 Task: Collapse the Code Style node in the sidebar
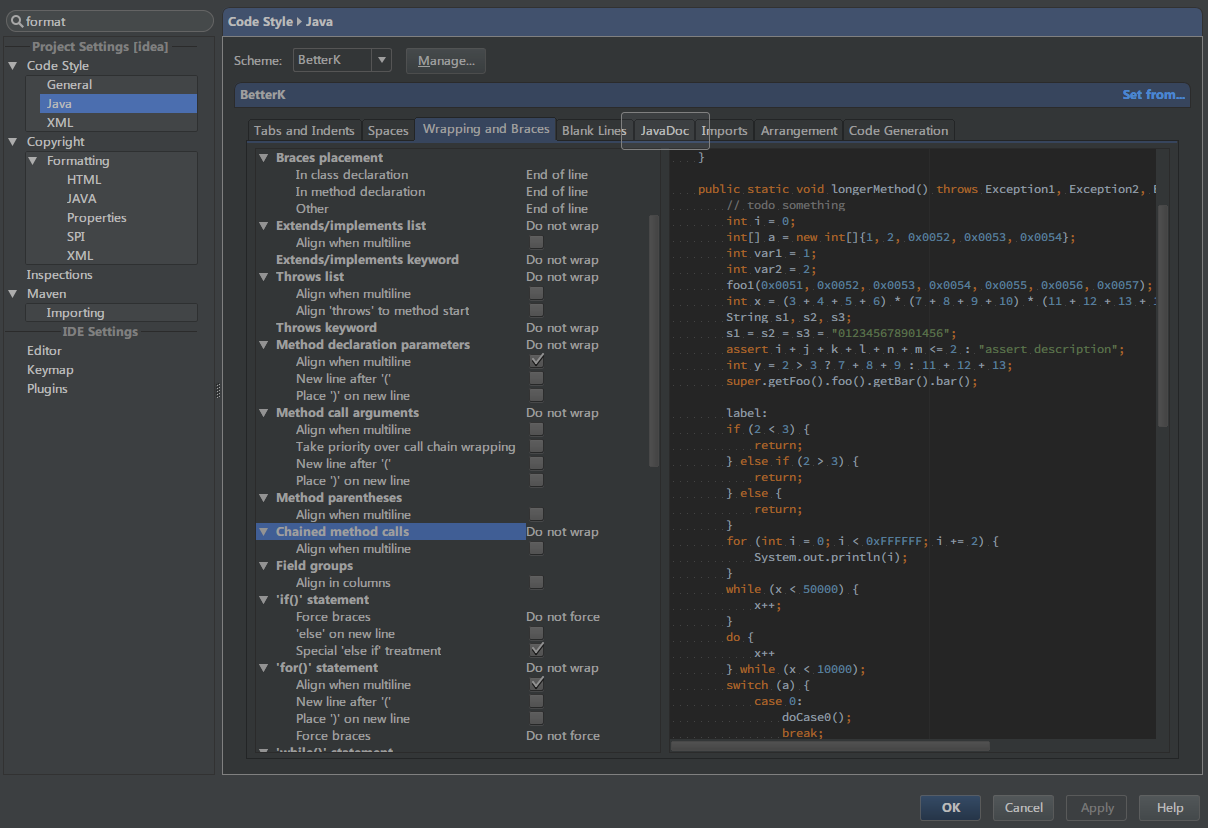coord(12,65)
